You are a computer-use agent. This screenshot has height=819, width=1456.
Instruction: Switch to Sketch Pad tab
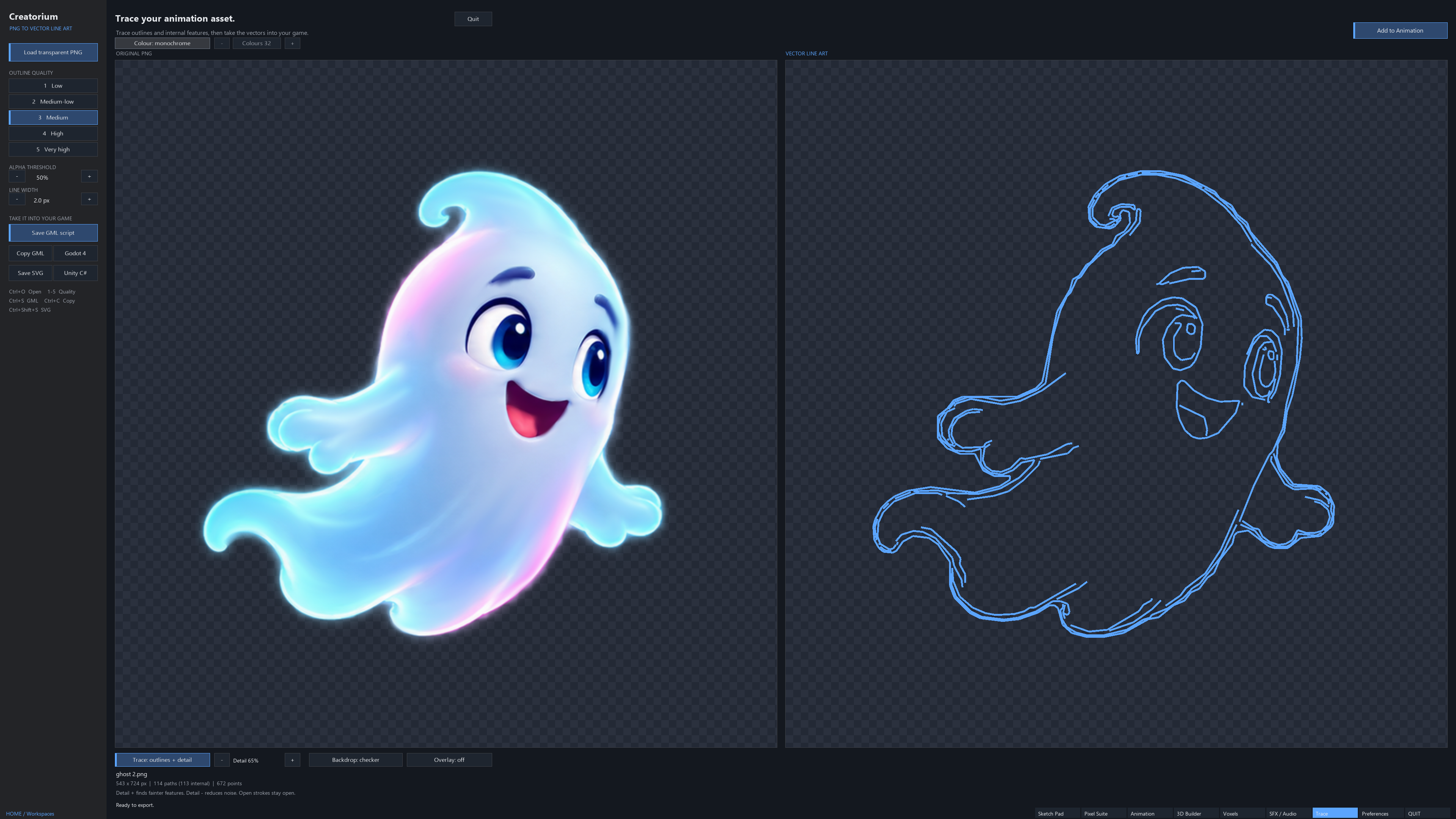pyautogui.click(x=1057, y=813)
